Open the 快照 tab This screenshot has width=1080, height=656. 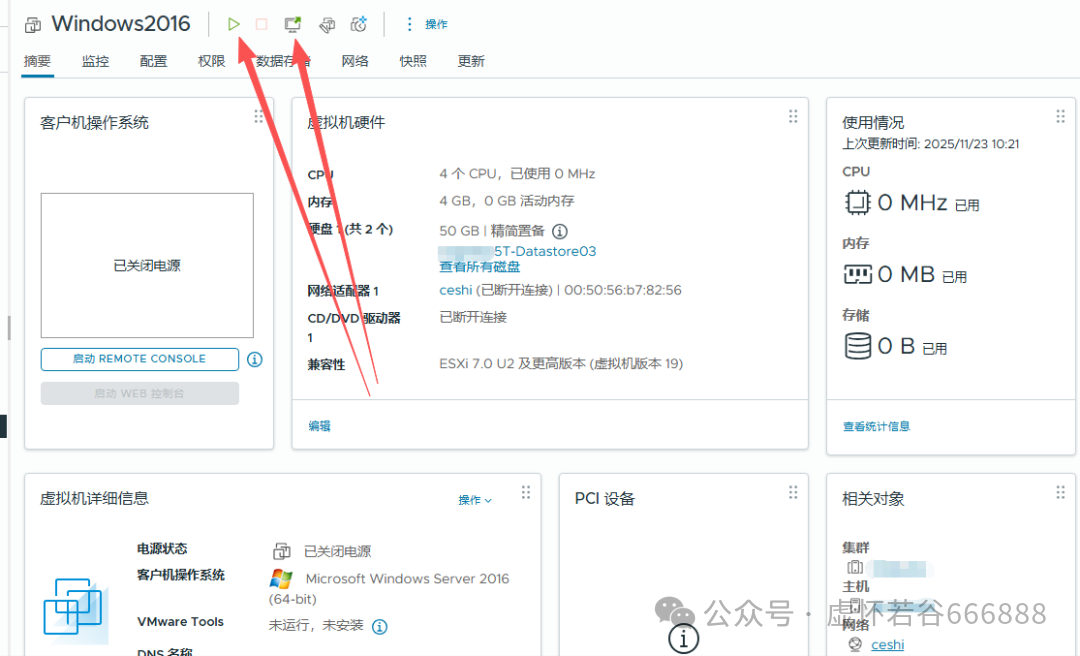tap(413, 61)
